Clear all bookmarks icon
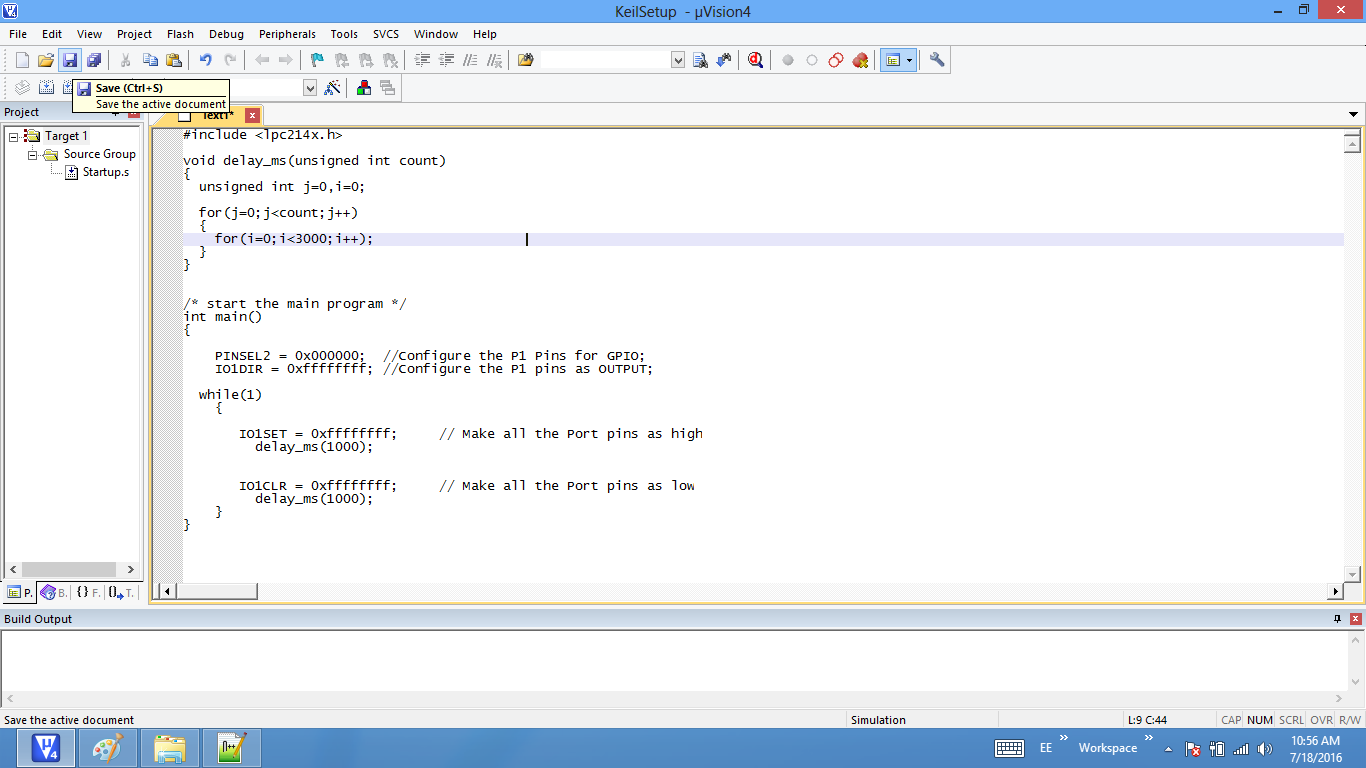 390,60
